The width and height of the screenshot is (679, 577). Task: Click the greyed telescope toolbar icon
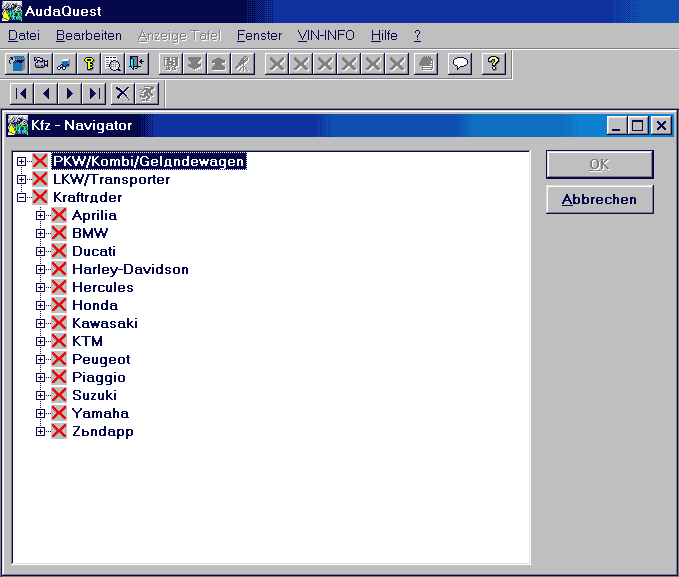click(x=243, y=64)
